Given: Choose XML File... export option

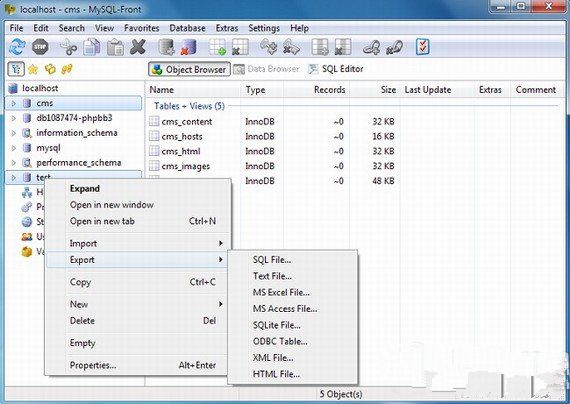Looking at the screenshot, I should pos(273,358).
